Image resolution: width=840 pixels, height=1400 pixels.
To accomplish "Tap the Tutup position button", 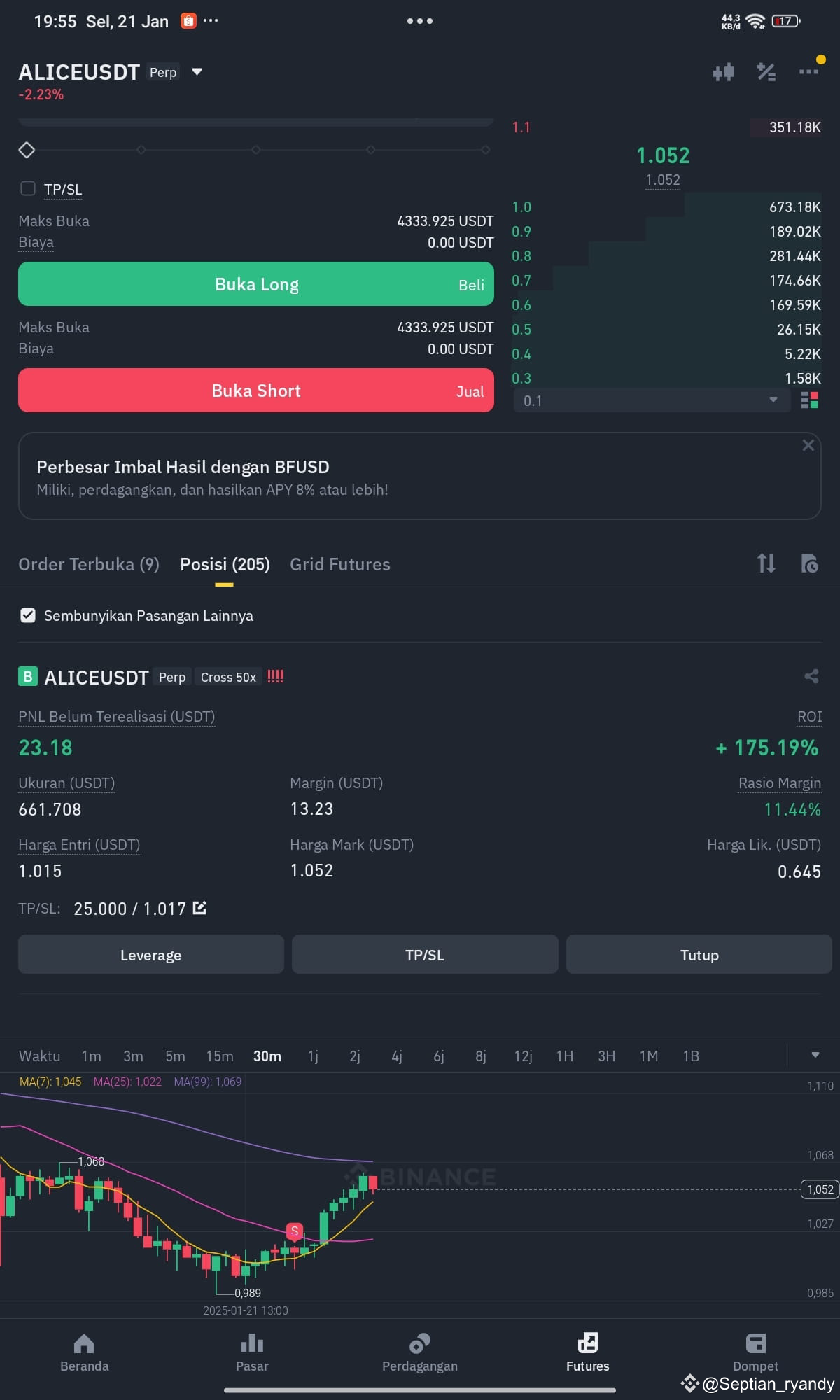I will [699, 955].
